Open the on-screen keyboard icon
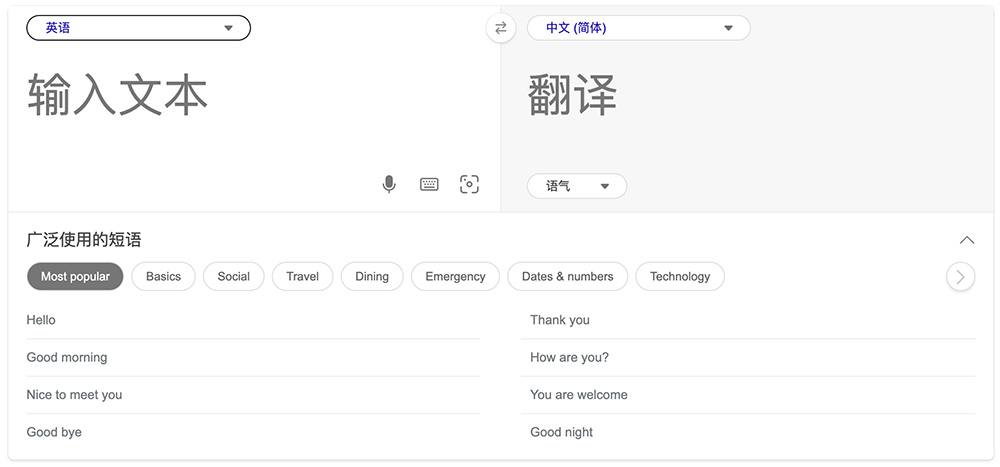Viewport: 1000px width, 467px height. [429, 184]
